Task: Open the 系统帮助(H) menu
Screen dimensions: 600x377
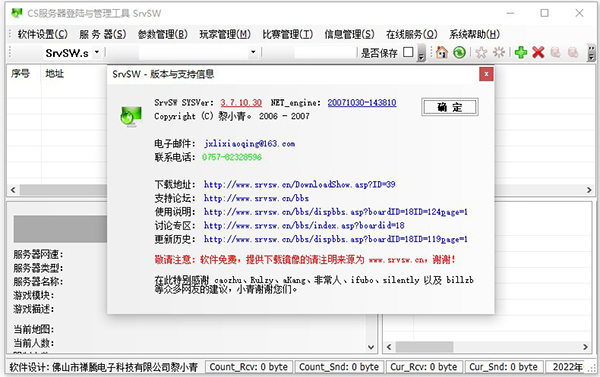Action: pyautogui.click(x=474, y=34)
